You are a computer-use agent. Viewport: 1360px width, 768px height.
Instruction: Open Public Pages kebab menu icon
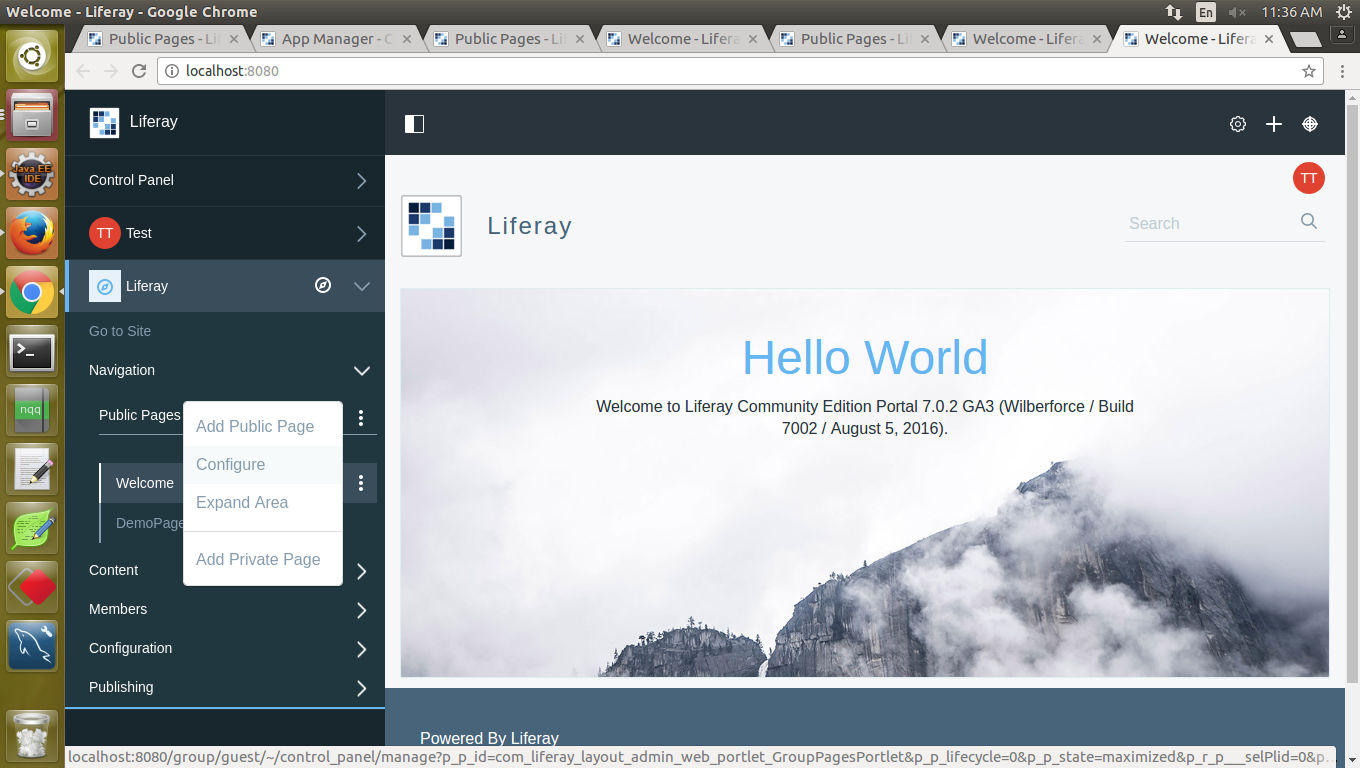click(x=361, y=417)
